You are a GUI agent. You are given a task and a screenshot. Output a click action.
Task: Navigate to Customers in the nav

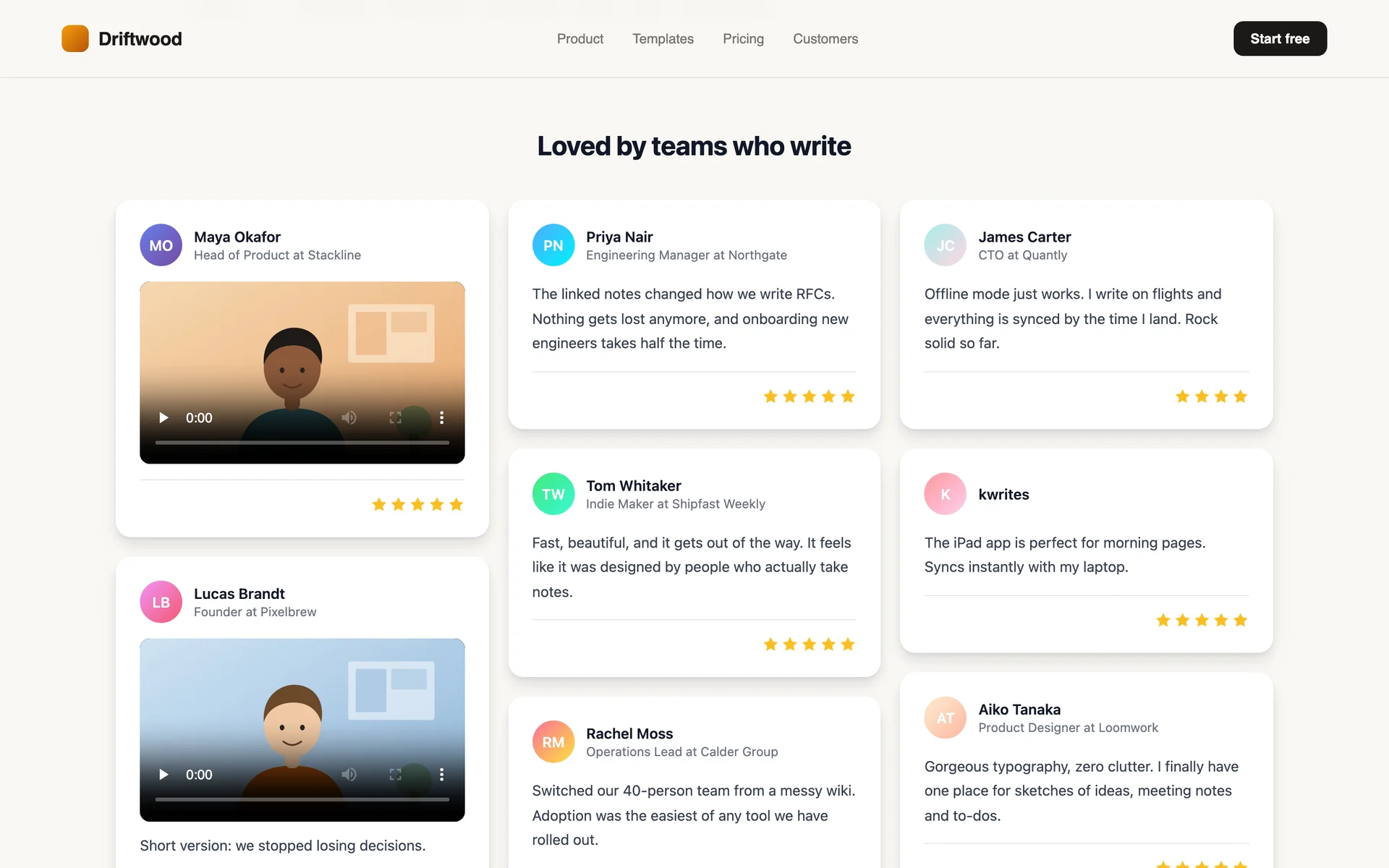[825, 38]
